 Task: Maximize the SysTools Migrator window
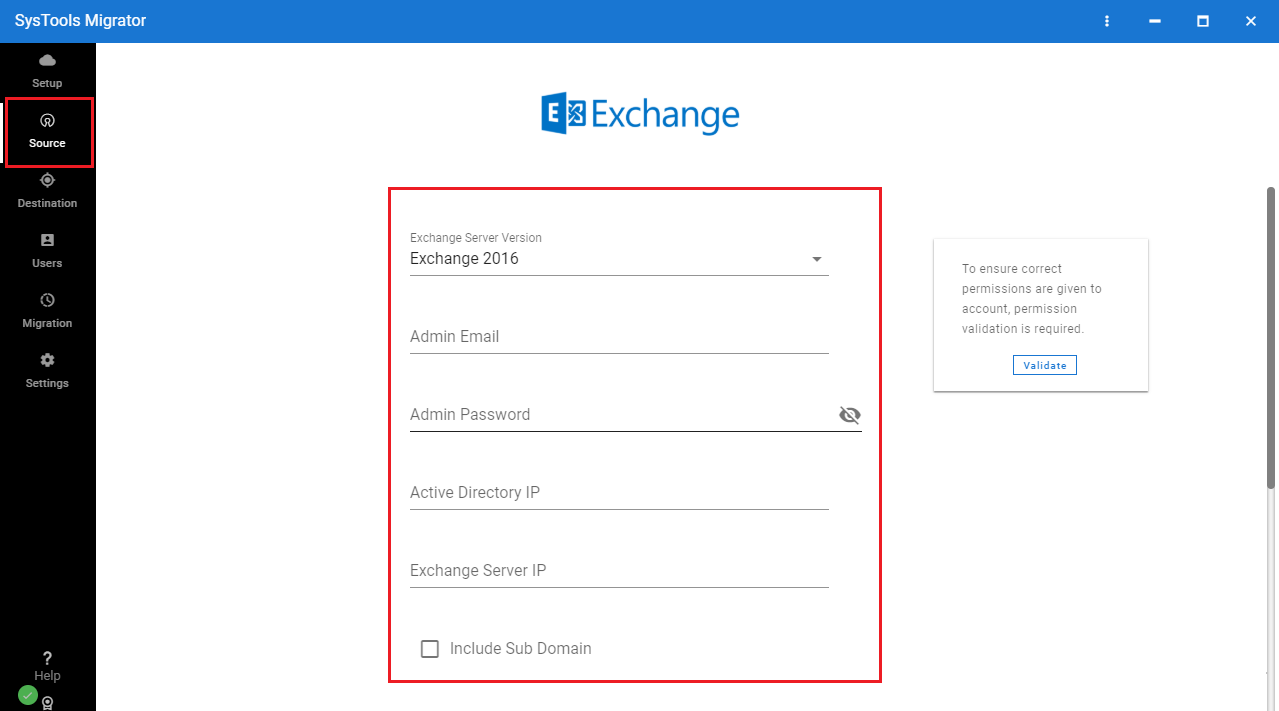click(x=1203, y=21)
